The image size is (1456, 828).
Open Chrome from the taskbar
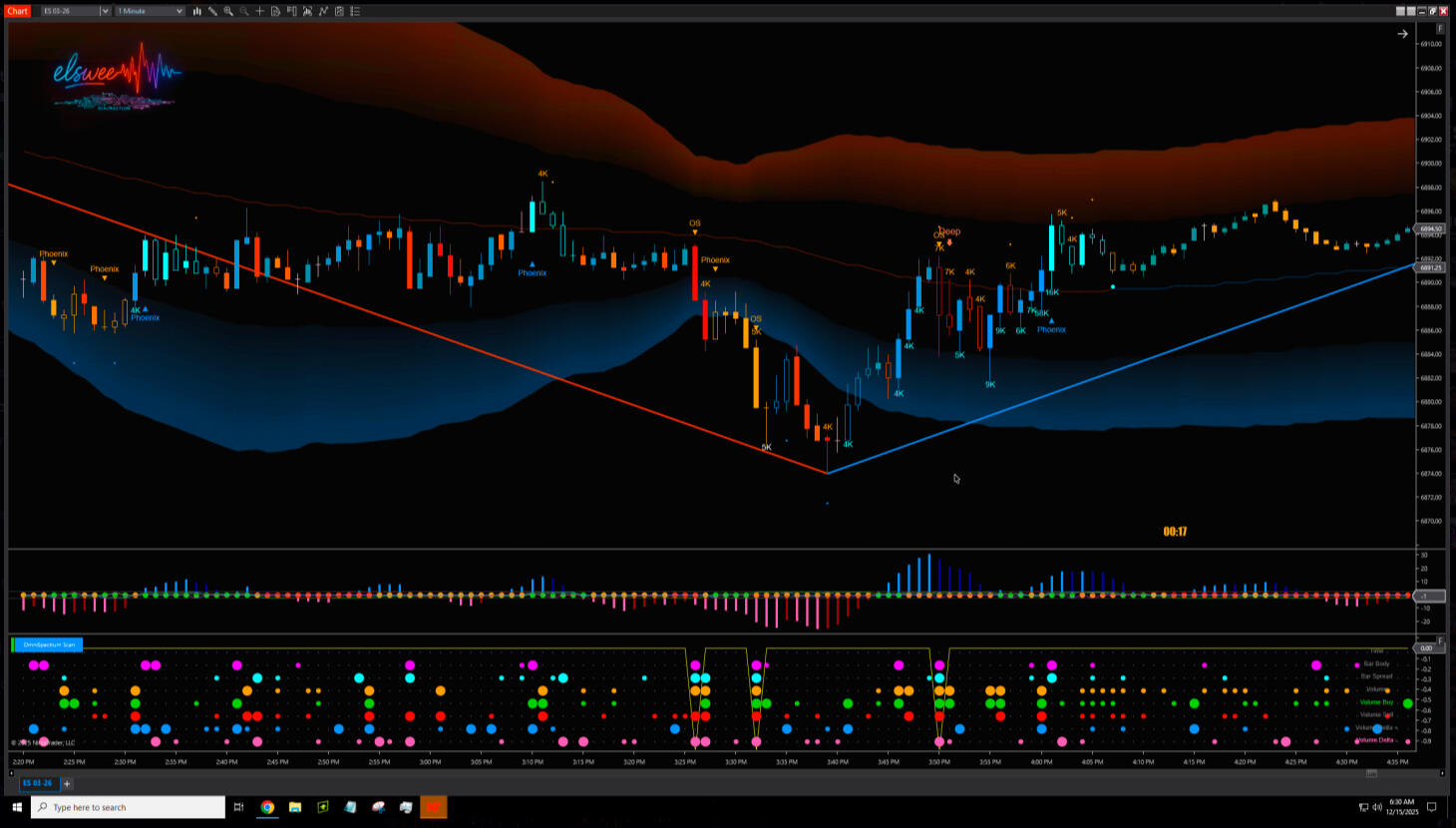267,807
